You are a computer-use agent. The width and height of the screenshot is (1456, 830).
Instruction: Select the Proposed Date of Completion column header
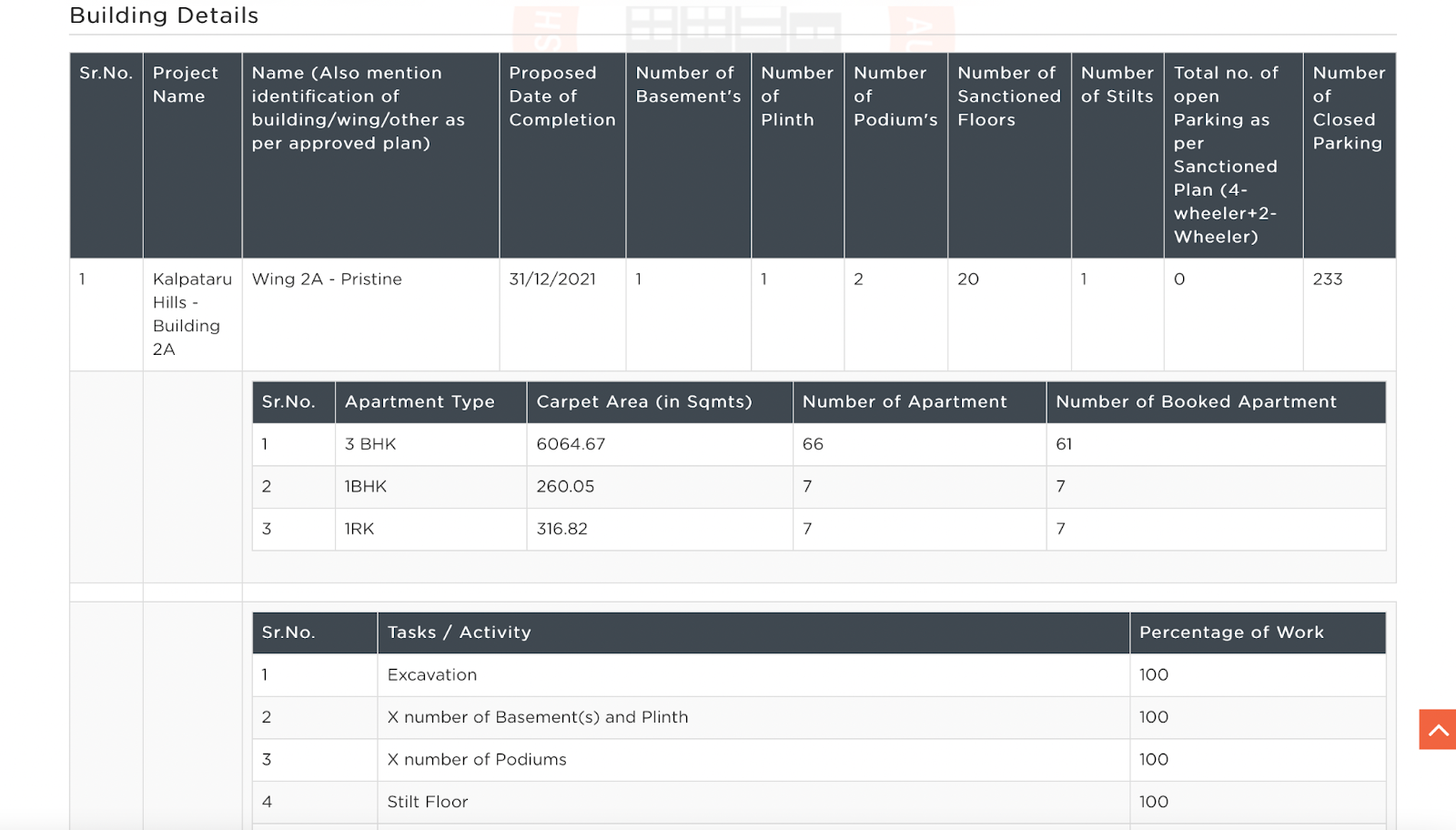click(562, 156)
